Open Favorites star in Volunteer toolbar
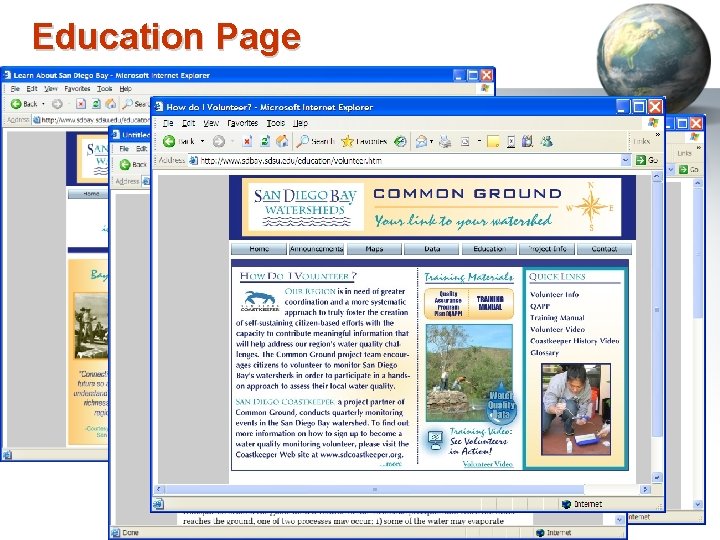720x540 pixels. coord(365,141)
